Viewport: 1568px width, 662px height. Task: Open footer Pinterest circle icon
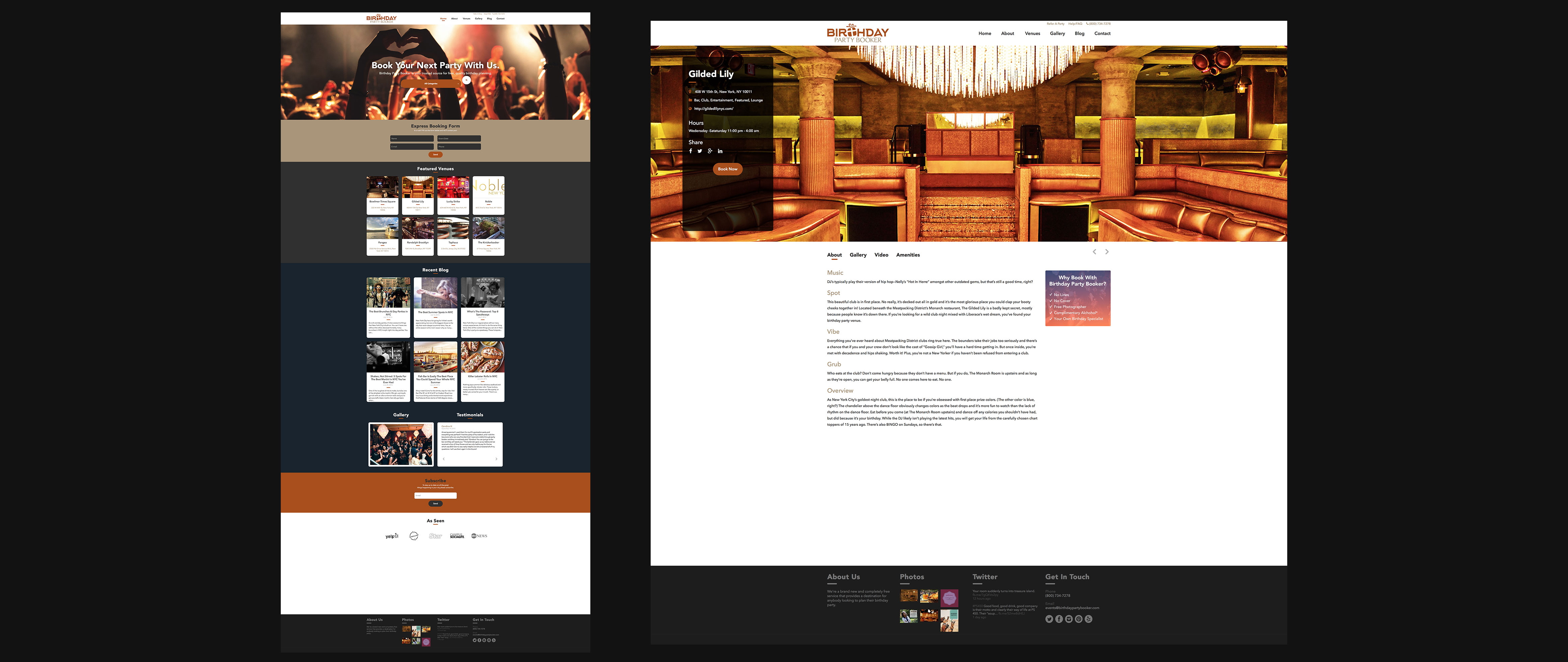1079,619
